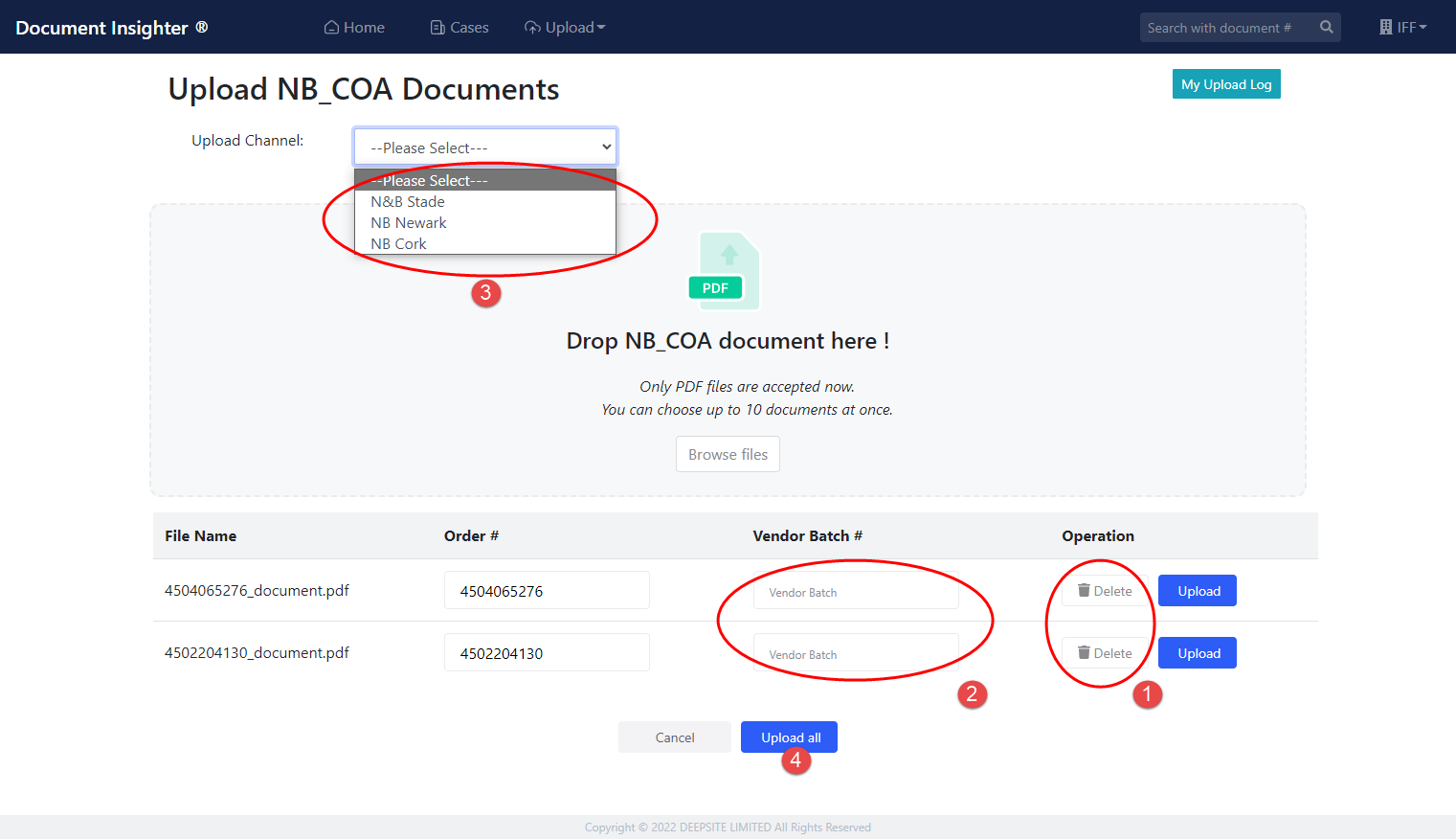Pick NB Cork in channel list
Image resolution: width=1456 pixels, height=839 pixels.
click(x=399, y=244)
